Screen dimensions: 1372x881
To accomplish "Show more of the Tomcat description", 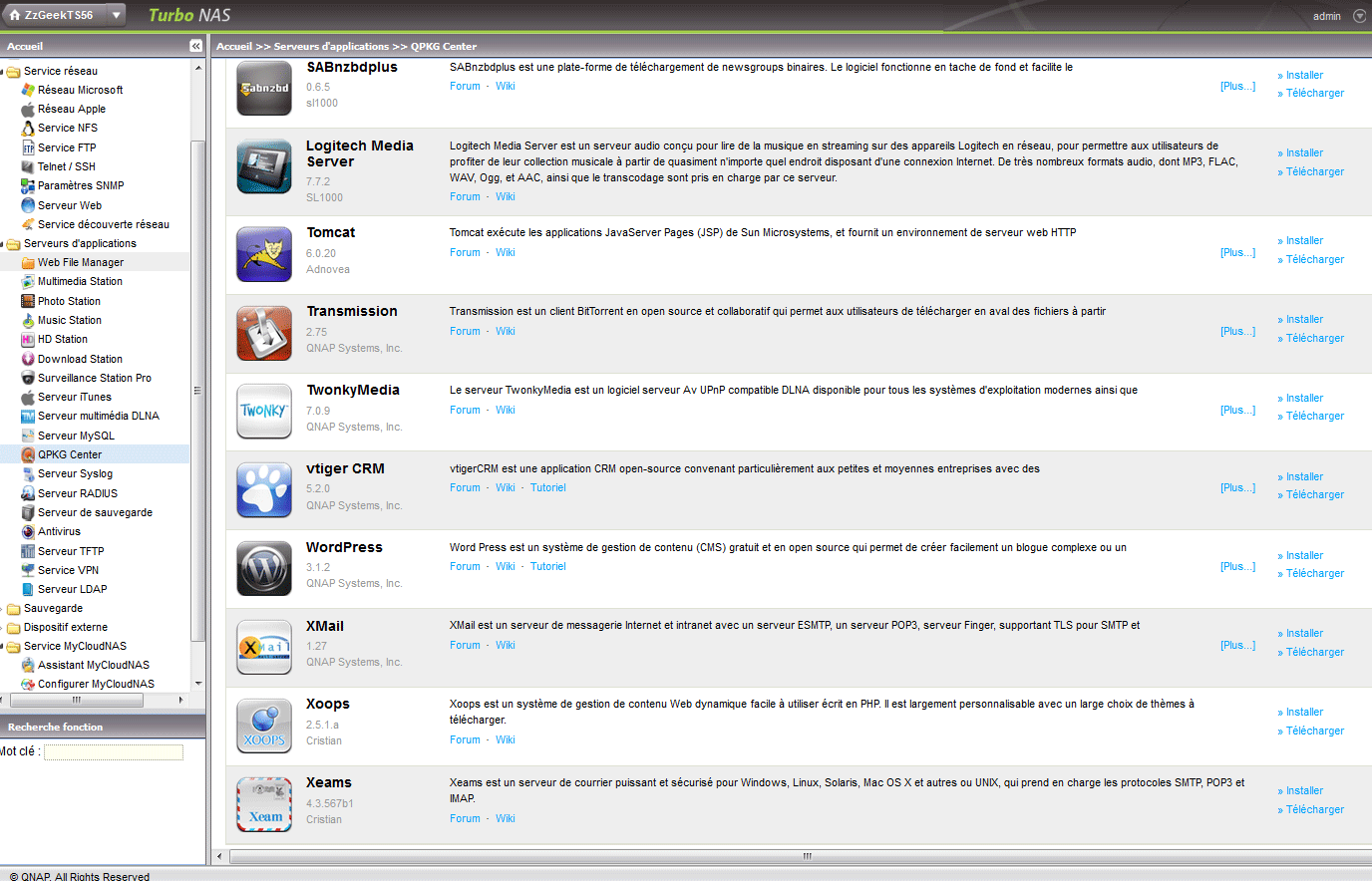I will pos(1237,252).
